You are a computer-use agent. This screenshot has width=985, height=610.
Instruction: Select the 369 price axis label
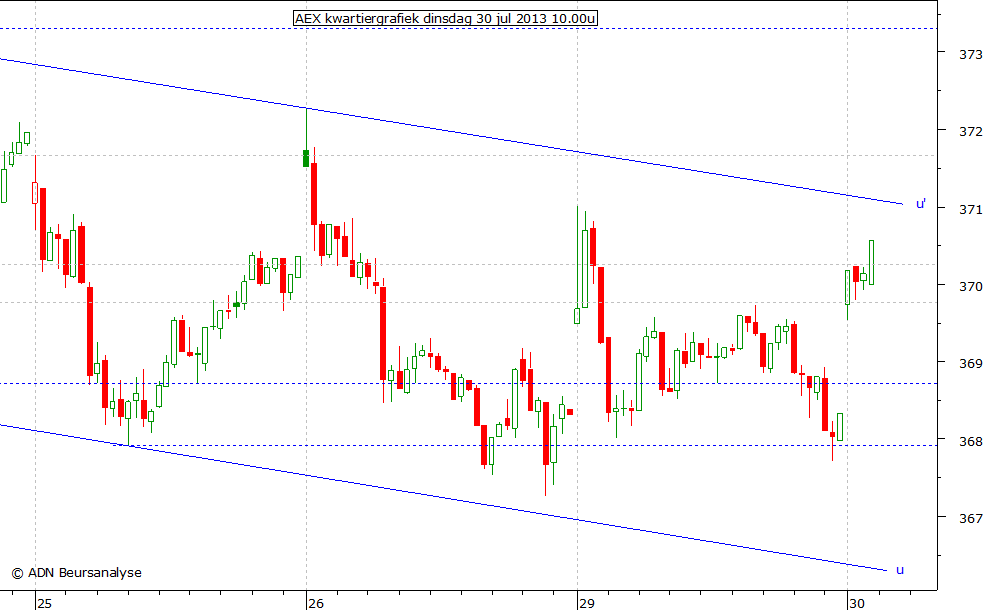970,364
